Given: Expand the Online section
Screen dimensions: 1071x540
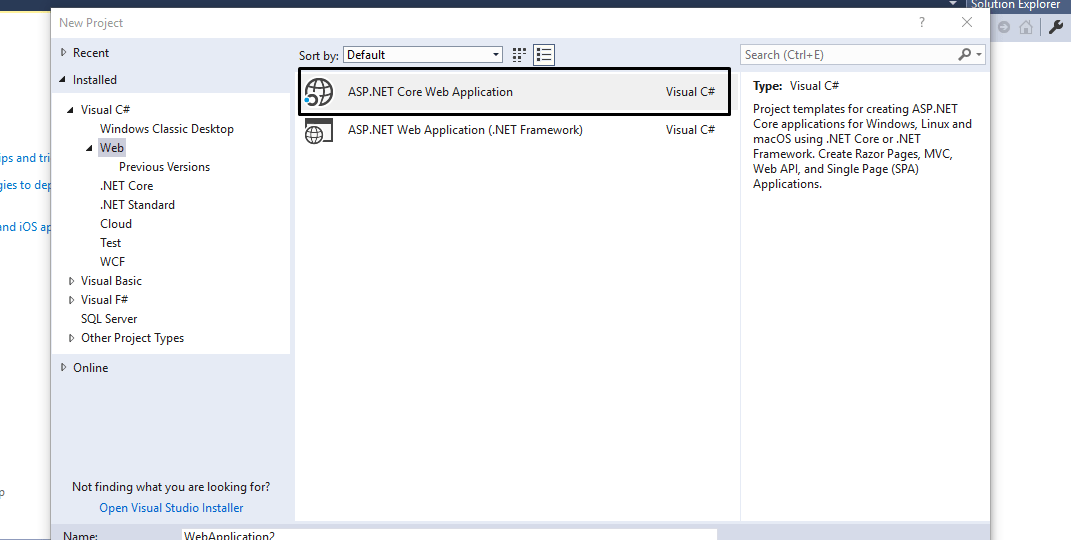Looking at the screenshot, I should point(64,368).
